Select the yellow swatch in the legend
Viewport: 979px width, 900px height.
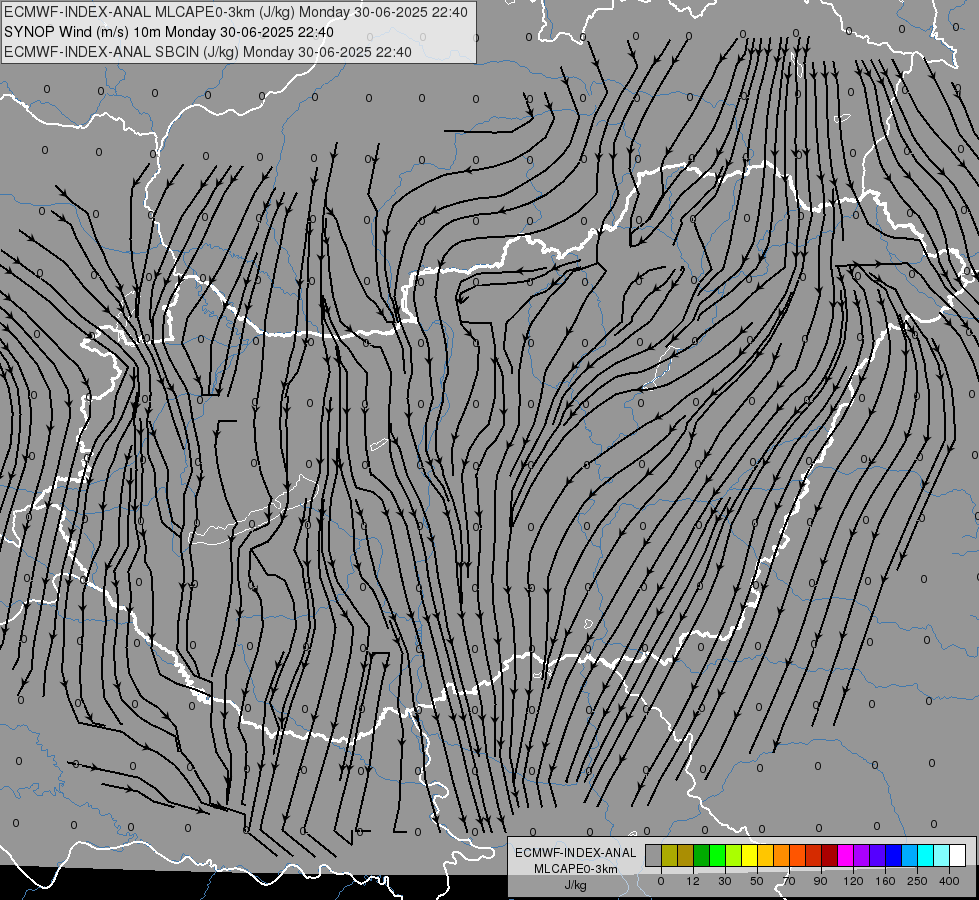[x=749, y=856]
